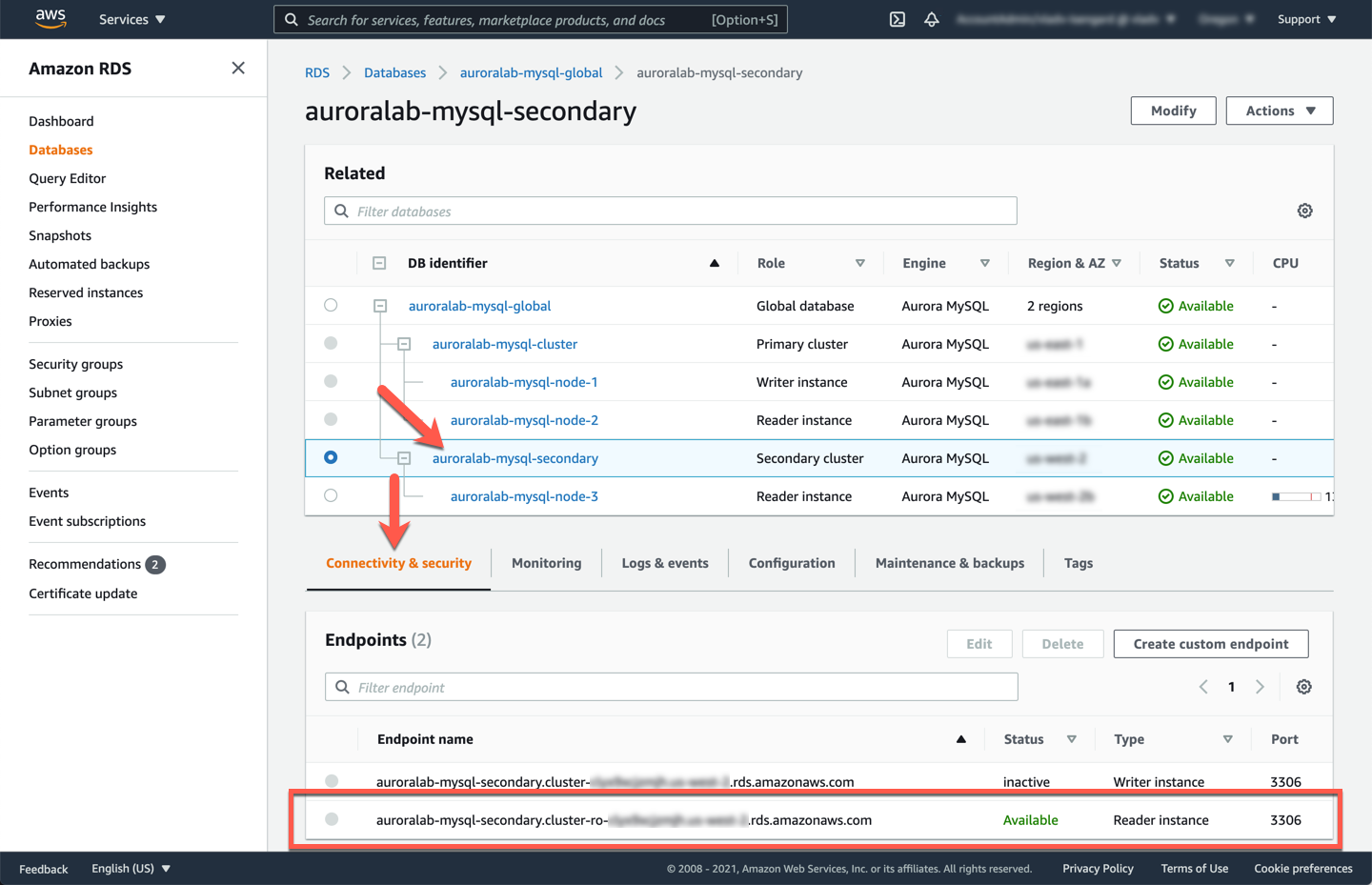This screenshot has height=885, width=1372.
Task: Sort Endpoint name column by its arrow
Action: pyautogui.click(x=960, y=738)
